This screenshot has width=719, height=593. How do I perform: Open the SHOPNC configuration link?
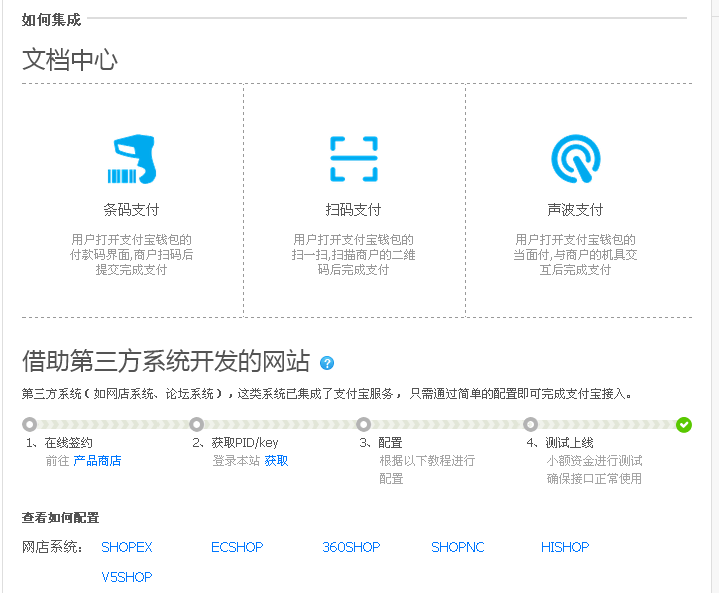click(x=458, y=547)
